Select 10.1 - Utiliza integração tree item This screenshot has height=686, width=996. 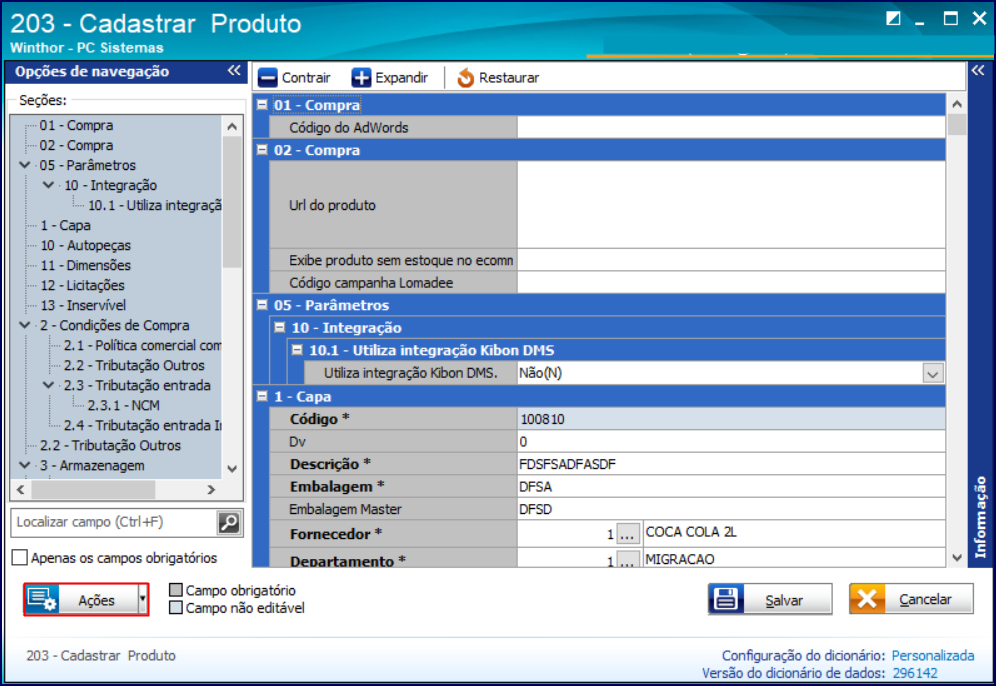pos(155,205)
